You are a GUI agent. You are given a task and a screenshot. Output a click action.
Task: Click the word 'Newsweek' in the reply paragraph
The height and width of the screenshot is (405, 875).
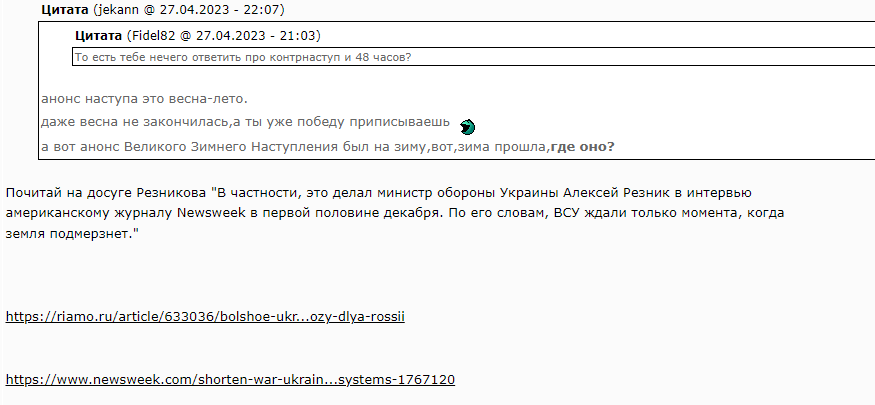click(210, 213)
